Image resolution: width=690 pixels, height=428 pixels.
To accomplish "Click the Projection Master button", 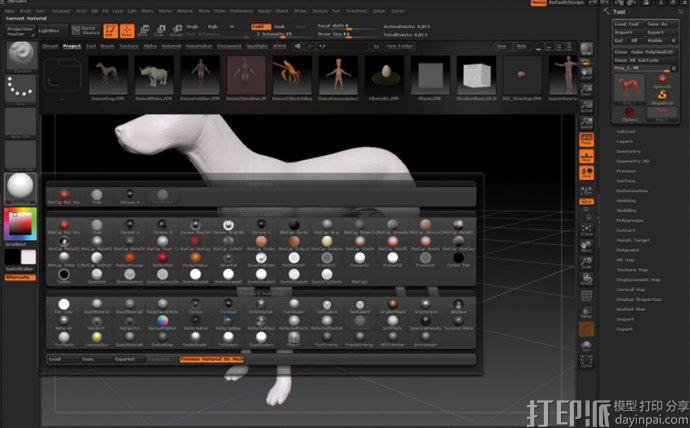I will (x=20, y=31).
